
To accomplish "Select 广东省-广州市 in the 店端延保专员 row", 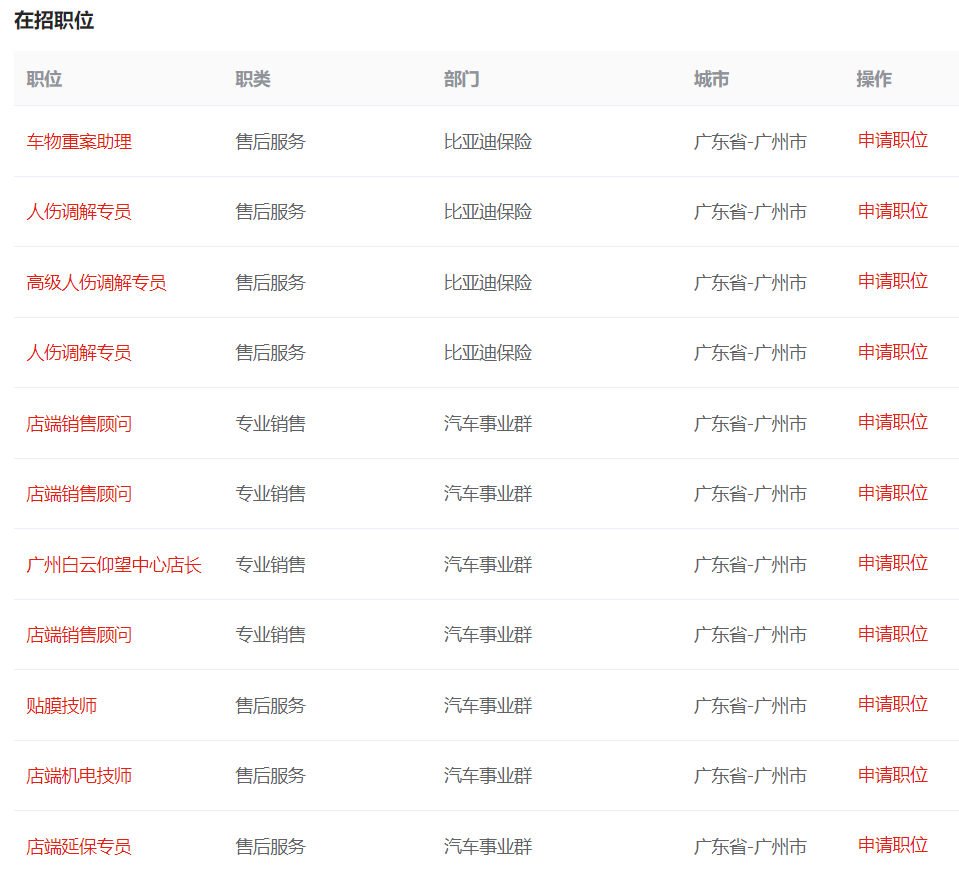I will click(x=750, y=847).
